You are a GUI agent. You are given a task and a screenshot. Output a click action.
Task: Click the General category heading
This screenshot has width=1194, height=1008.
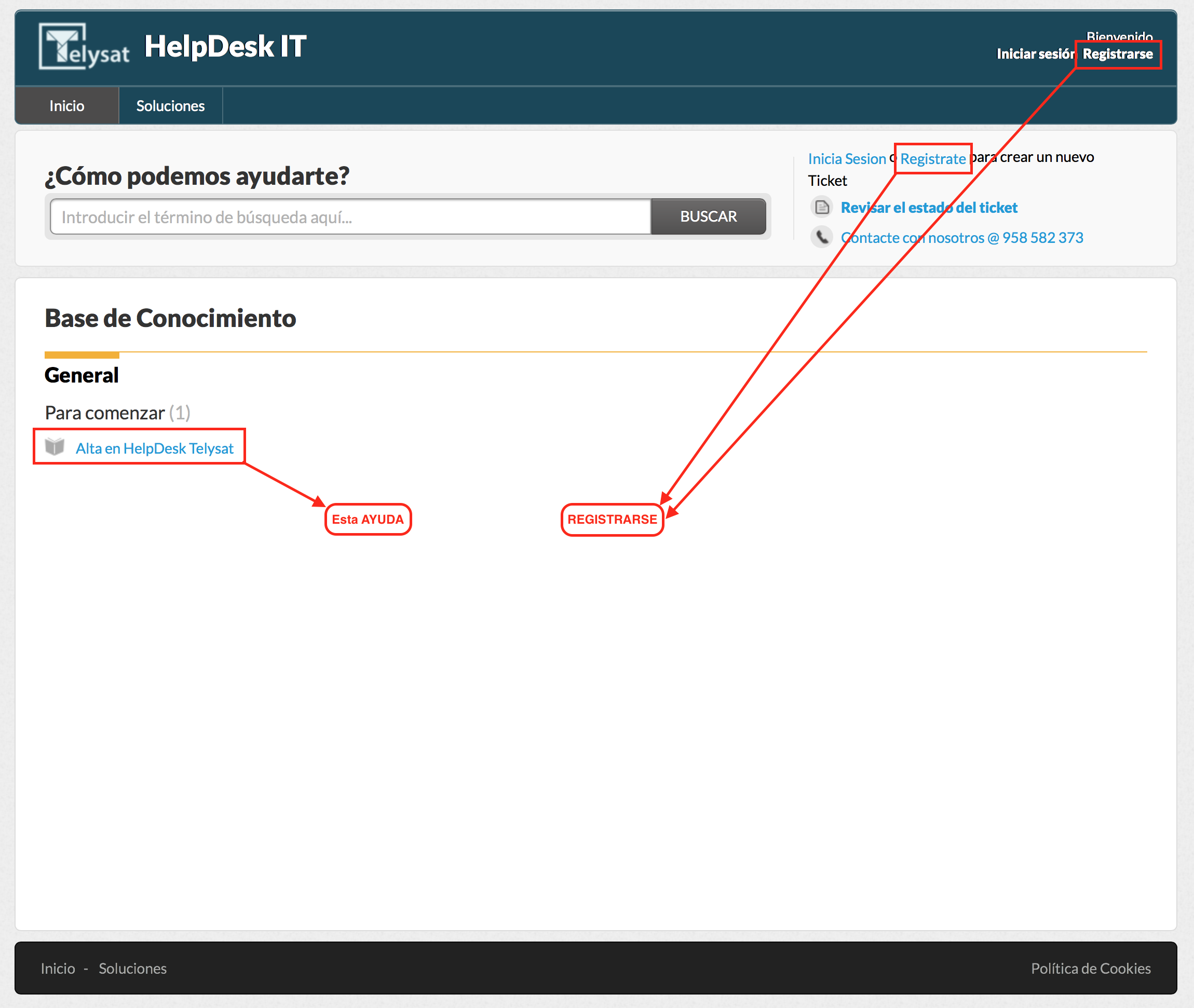[82, 375]
